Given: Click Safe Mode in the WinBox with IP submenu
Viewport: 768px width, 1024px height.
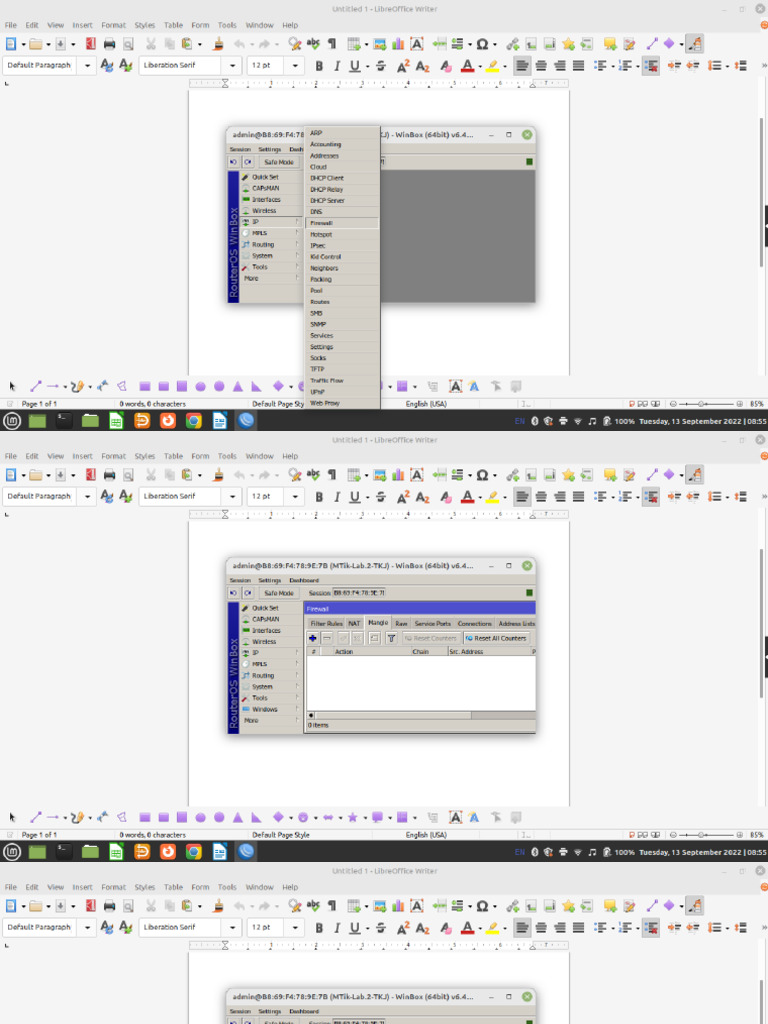Looking at the screenshot, I should [x=279, y=162].
